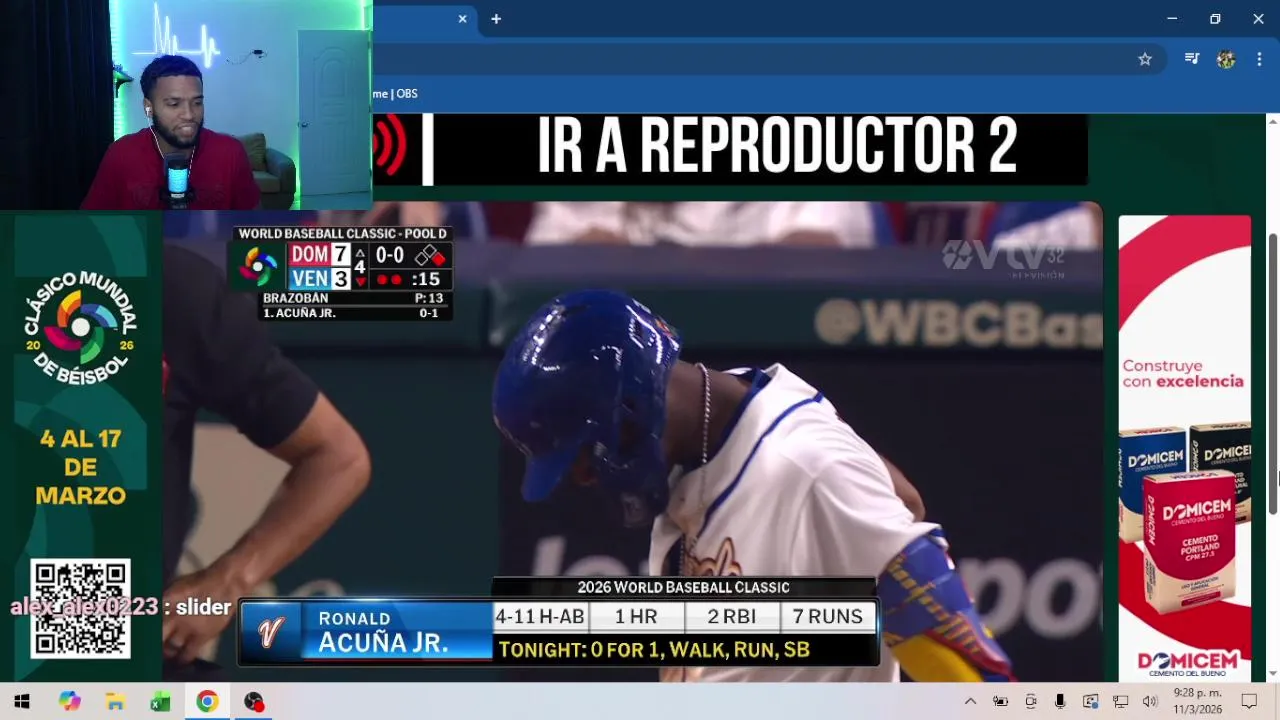
Task: Click the baseball game video player
Action: coord(632,441)
